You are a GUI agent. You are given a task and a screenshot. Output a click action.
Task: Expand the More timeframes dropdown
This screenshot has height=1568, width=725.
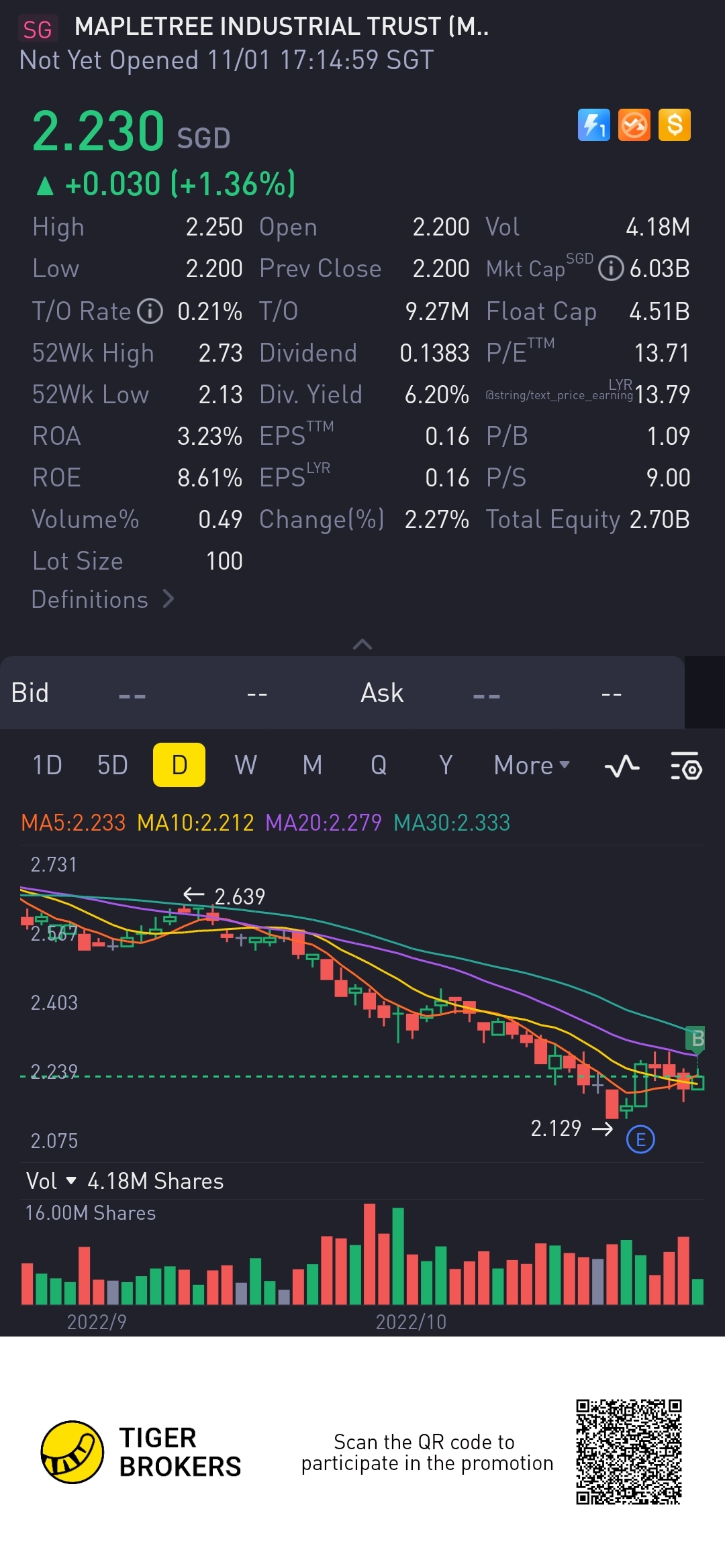[x=532, y=766]
